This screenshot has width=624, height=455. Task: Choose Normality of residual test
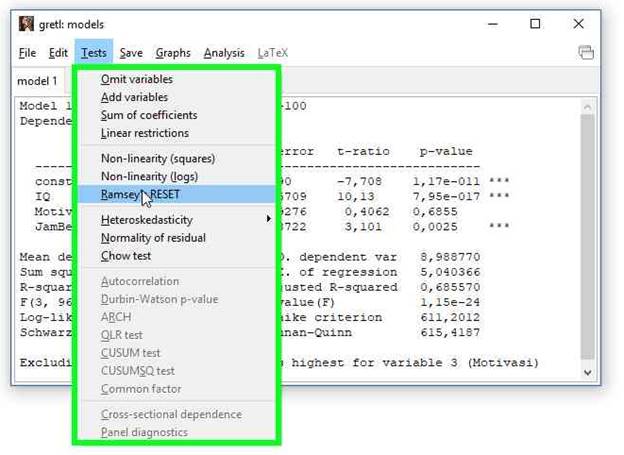[x=153, y=238]
